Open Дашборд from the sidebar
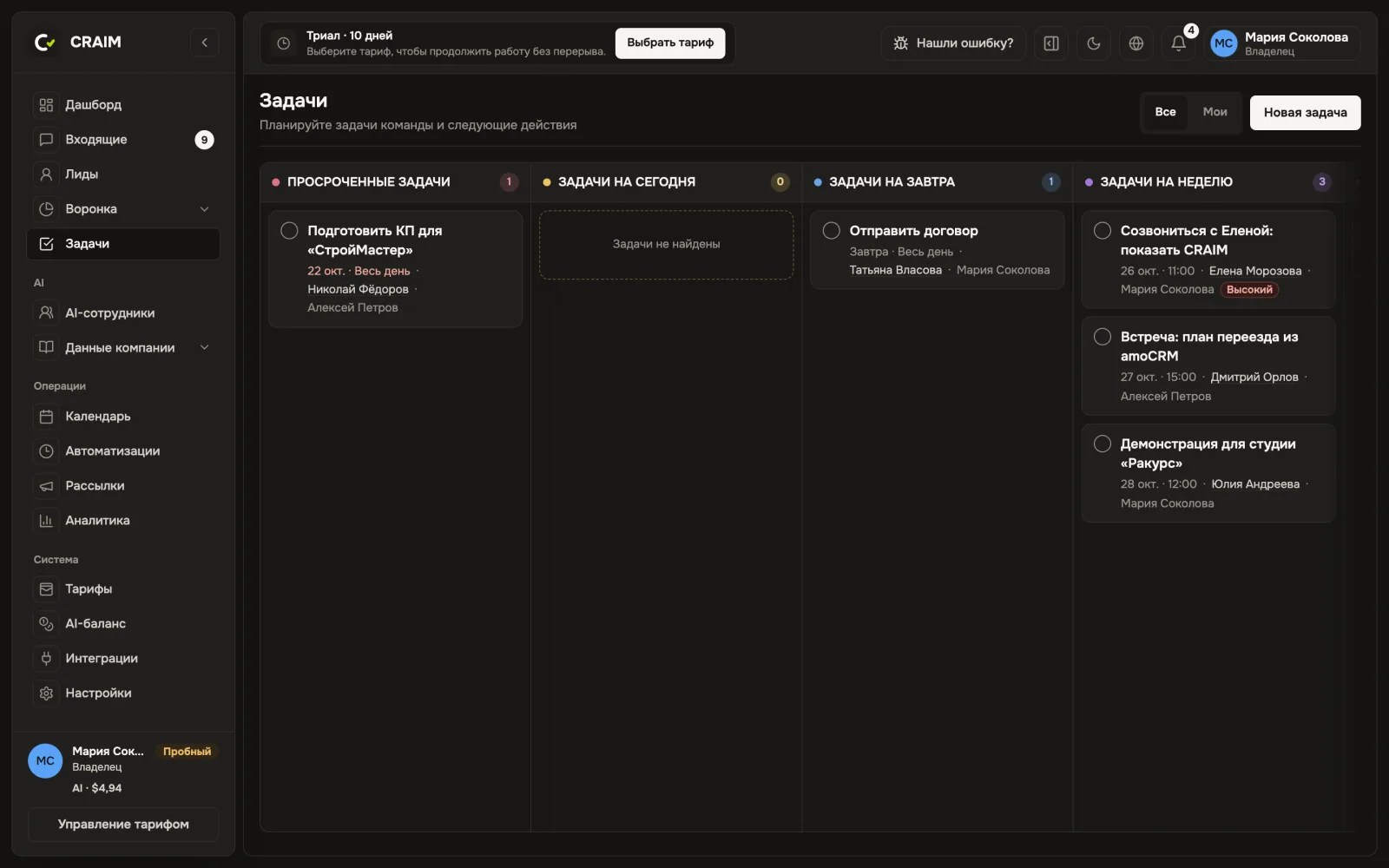 123,105
